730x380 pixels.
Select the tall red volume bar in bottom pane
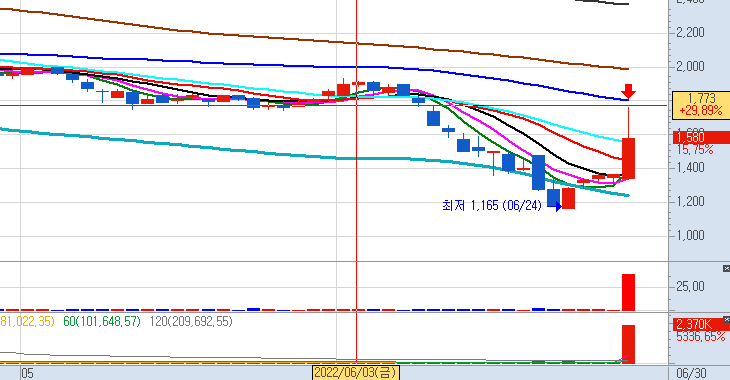[x=629, y=344]
